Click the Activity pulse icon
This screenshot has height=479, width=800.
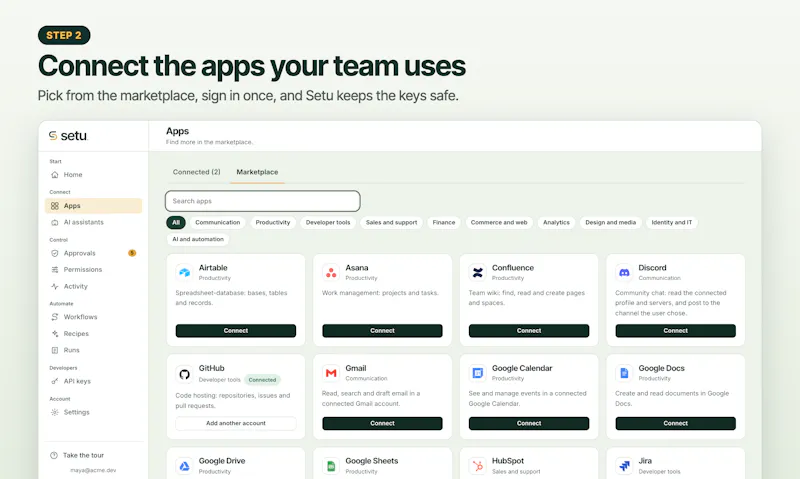coord(55,286)
